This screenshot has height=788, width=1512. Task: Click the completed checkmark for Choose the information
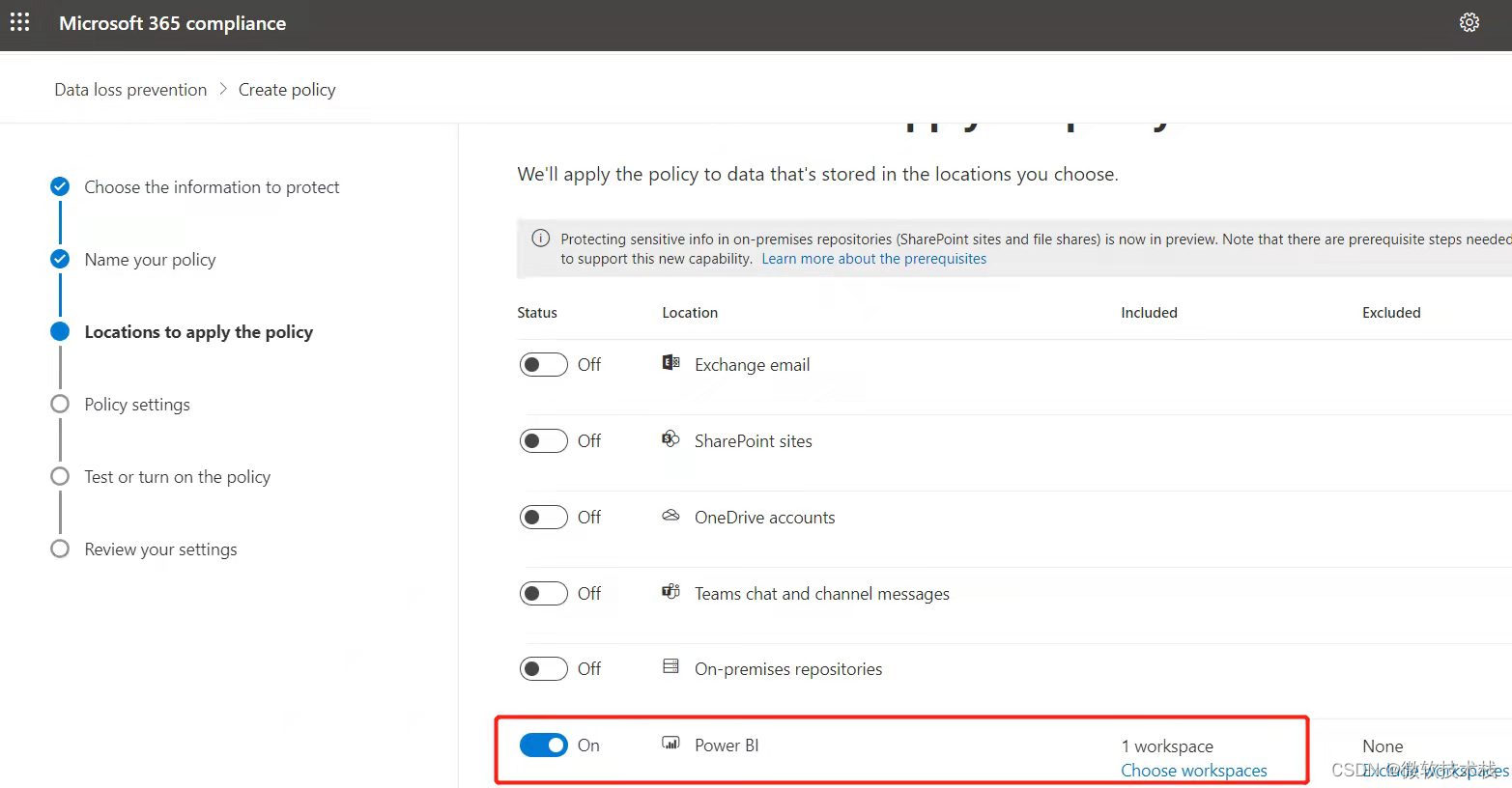60,186
